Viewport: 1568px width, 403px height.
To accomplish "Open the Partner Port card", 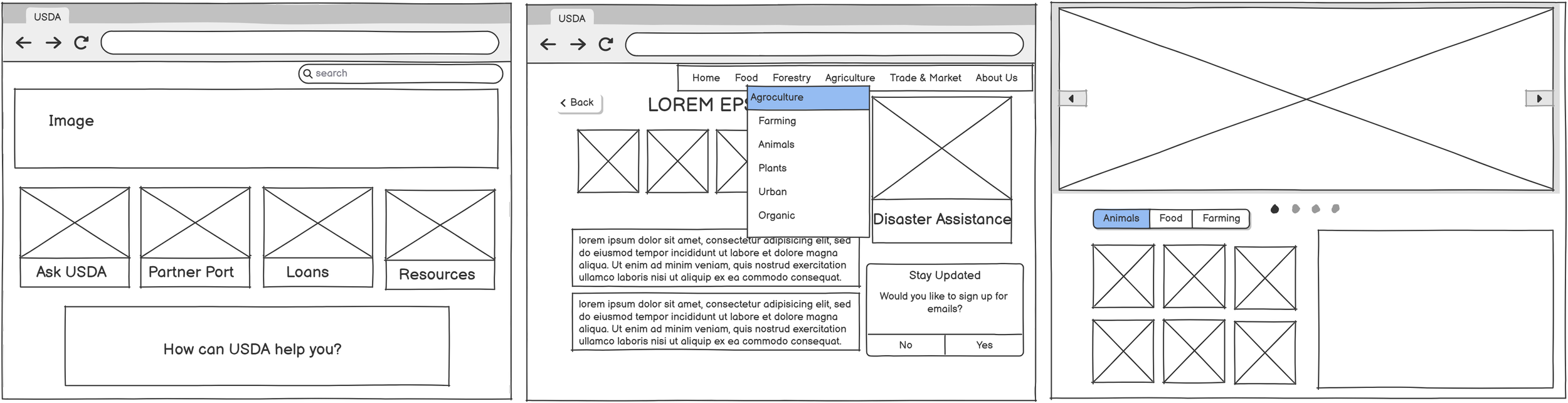I will 195,237.
